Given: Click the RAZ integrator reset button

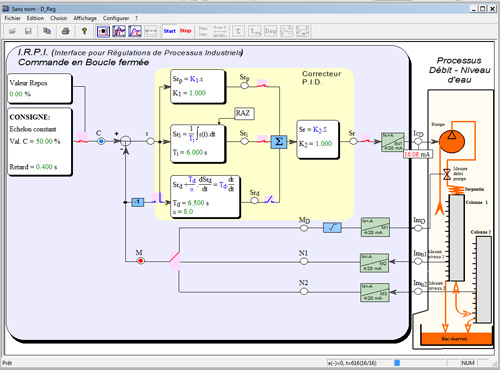Looking at the screenshot, I should tap(244, 113).
